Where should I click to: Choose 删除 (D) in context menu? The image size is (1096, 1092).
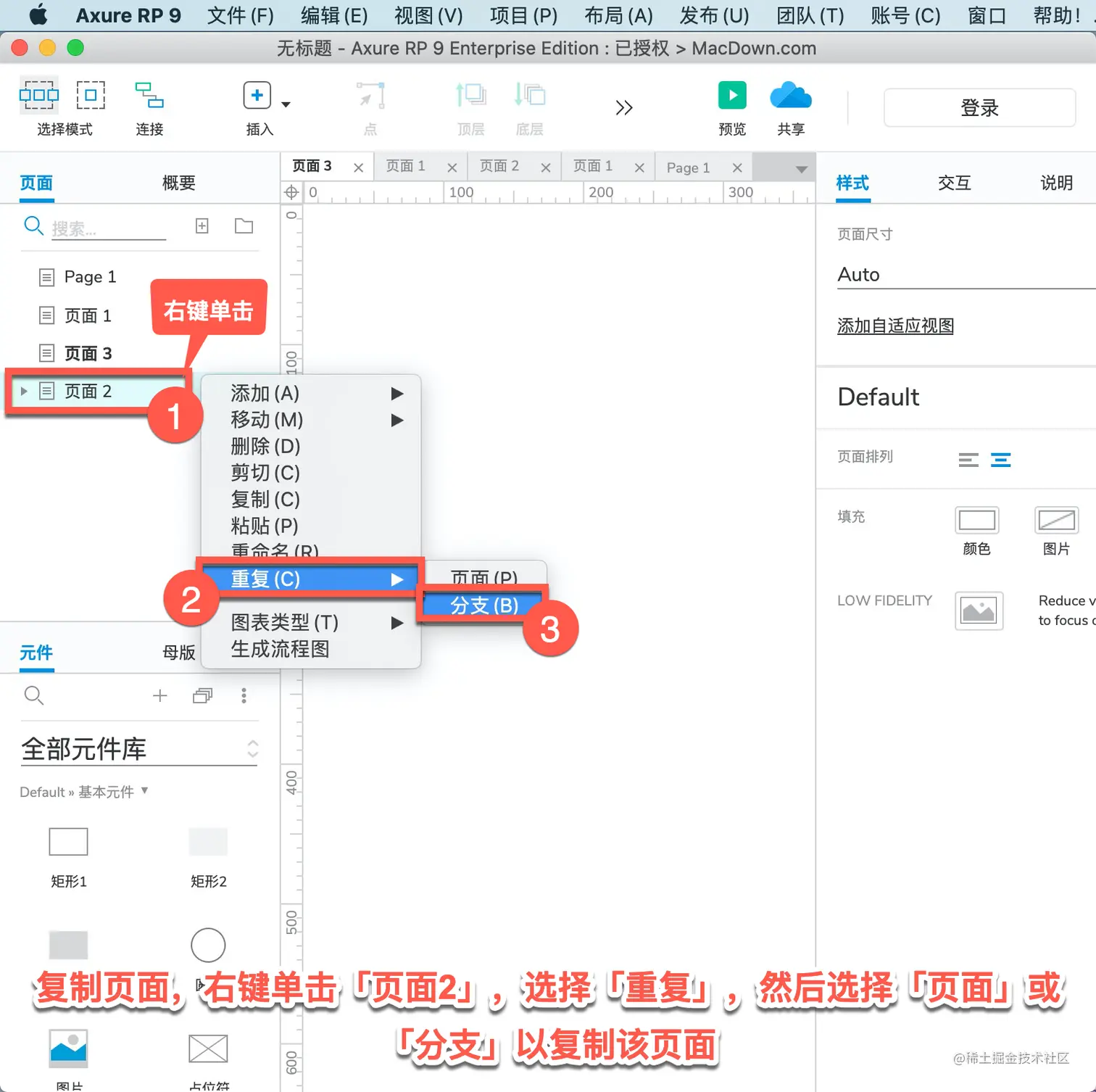[311, 446]
